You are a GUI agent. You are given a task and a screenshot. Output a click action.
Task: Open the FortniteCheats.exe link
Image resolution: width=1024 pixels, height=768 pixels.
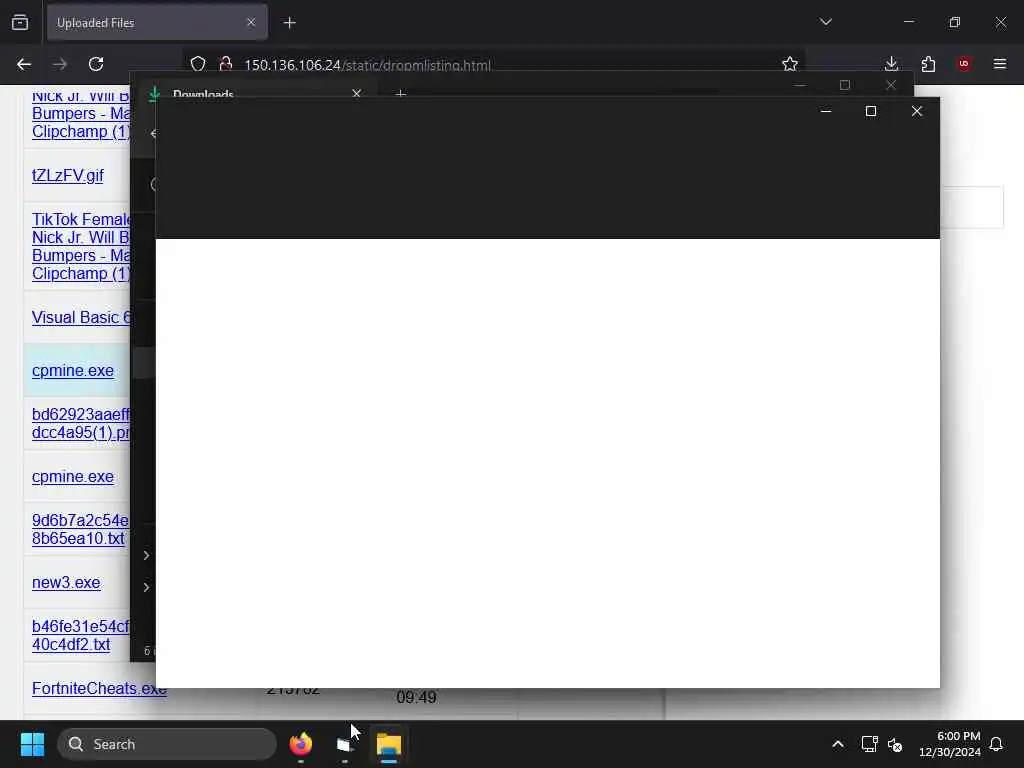(99, 688)
